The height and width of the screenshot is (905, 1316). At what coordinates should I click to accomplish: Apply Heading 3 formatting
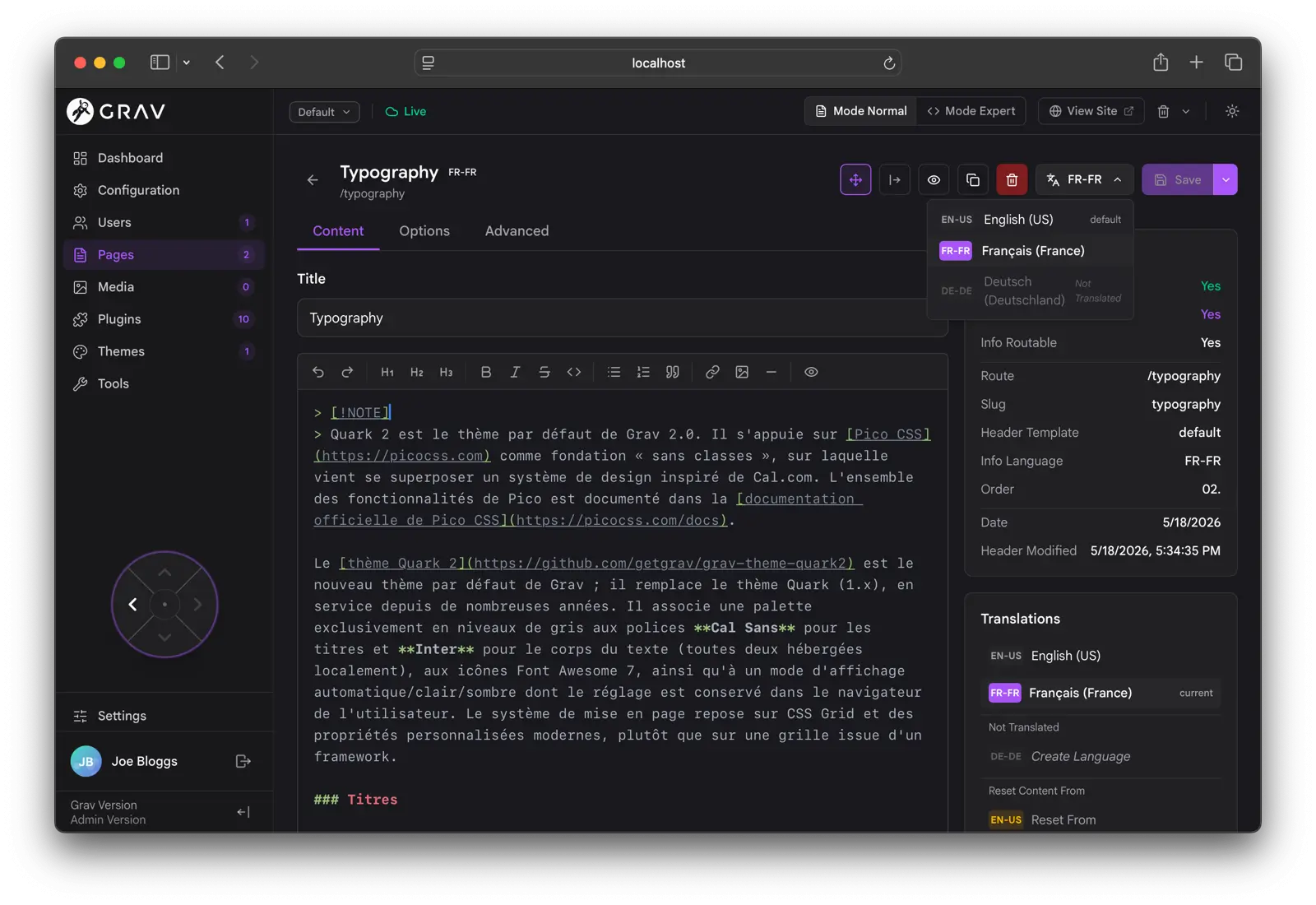tap(446, 372)
